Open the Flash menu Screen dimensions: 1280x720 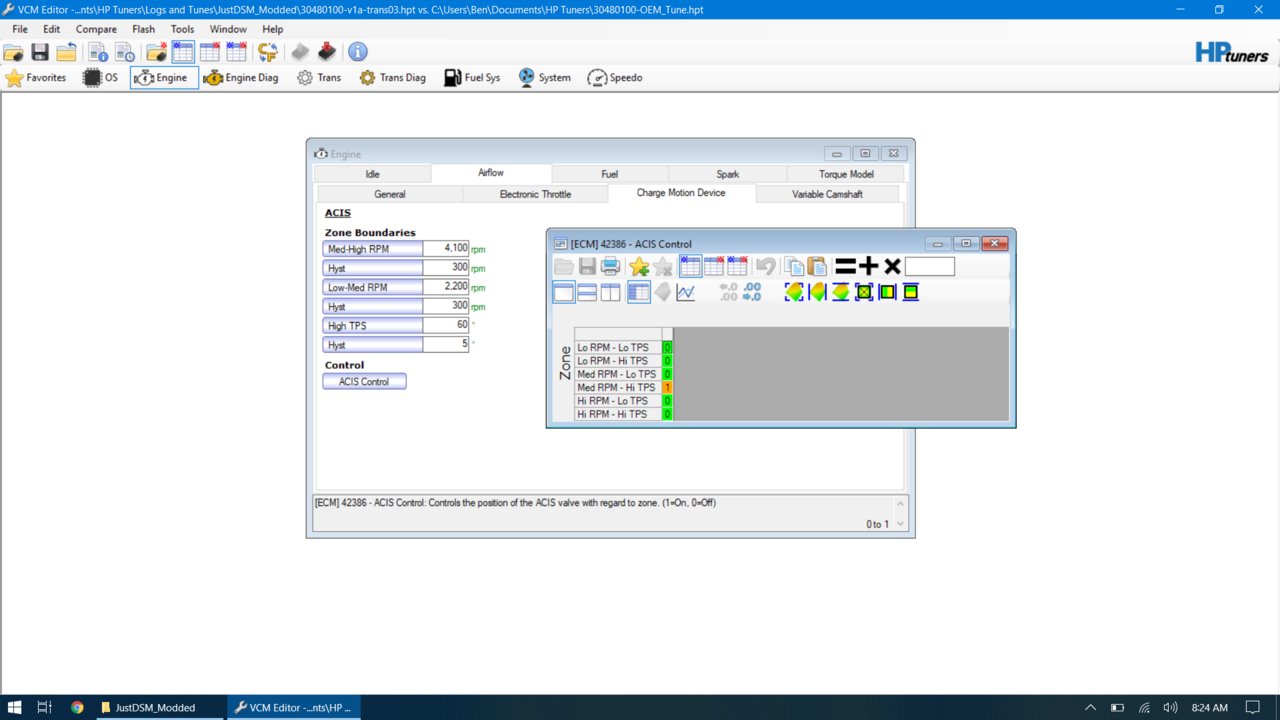point(144,29)
